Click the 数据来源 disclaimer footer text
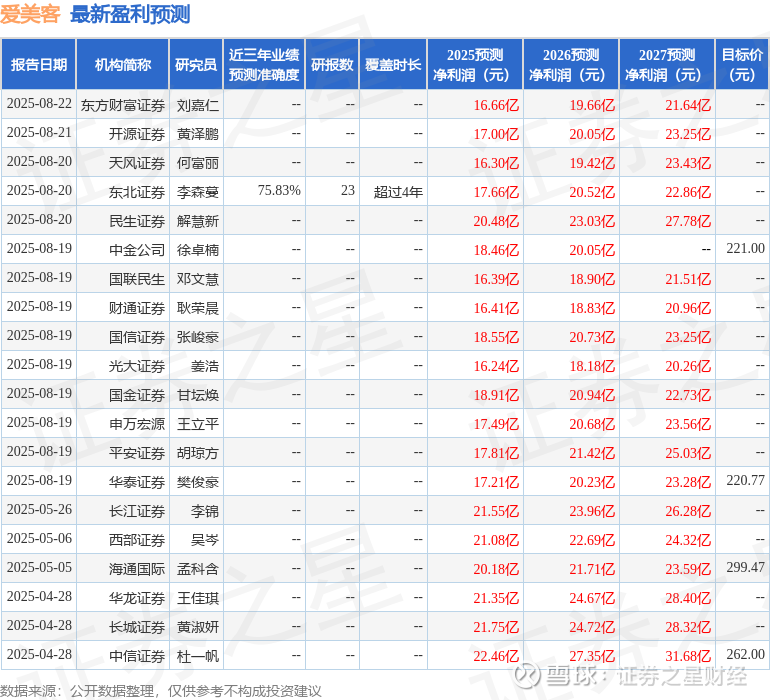The width and height of the screenshot is (770, 700). click(161, 691)
